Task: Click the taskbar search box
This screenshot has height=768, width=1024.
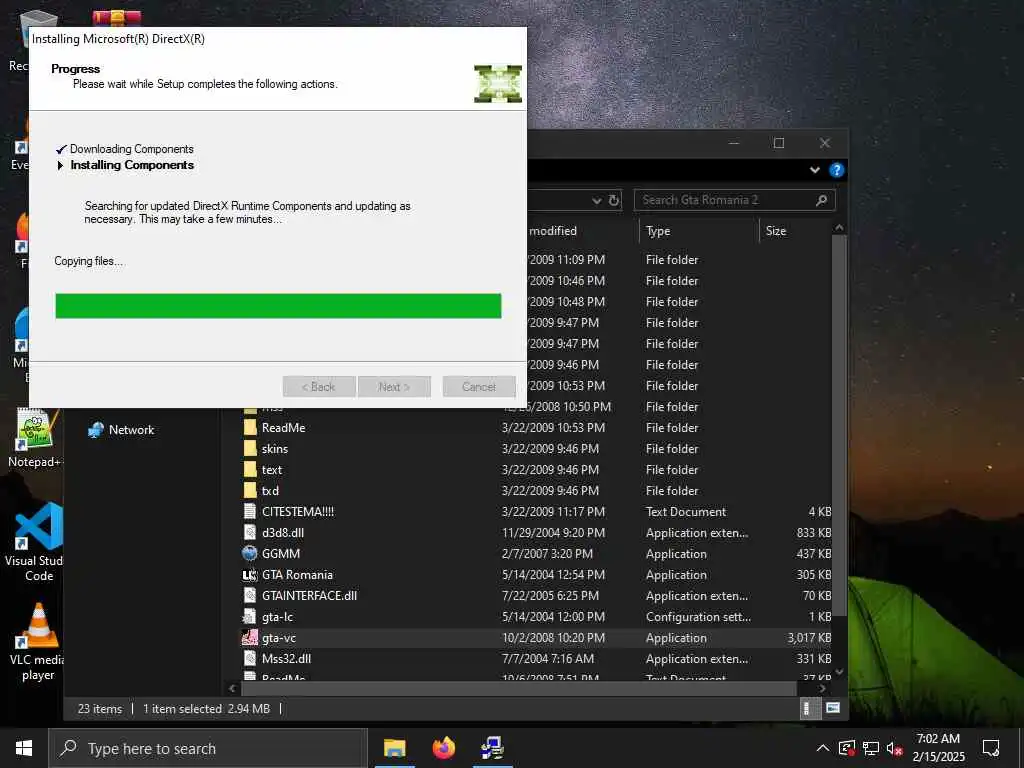Action: 208,748
